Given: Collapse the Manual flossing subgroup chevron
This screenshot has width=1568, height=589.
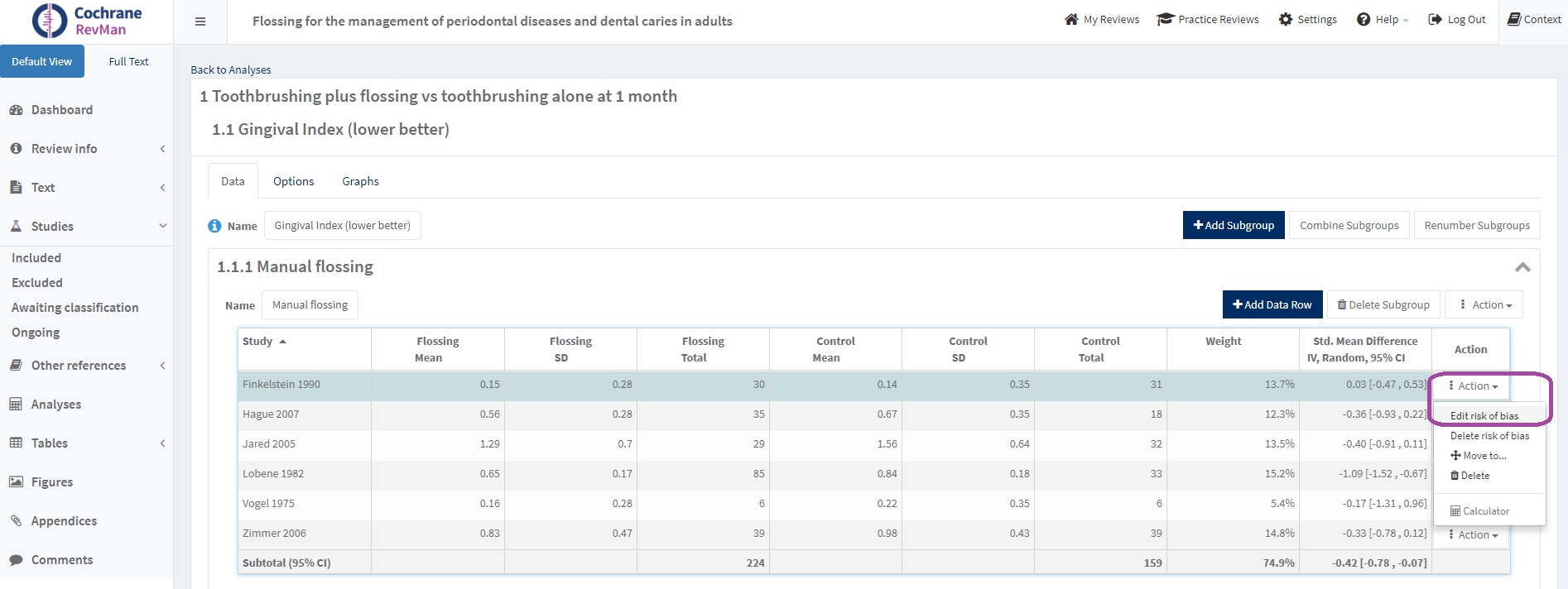Looking at the screenshot, I should (1522, 267).
